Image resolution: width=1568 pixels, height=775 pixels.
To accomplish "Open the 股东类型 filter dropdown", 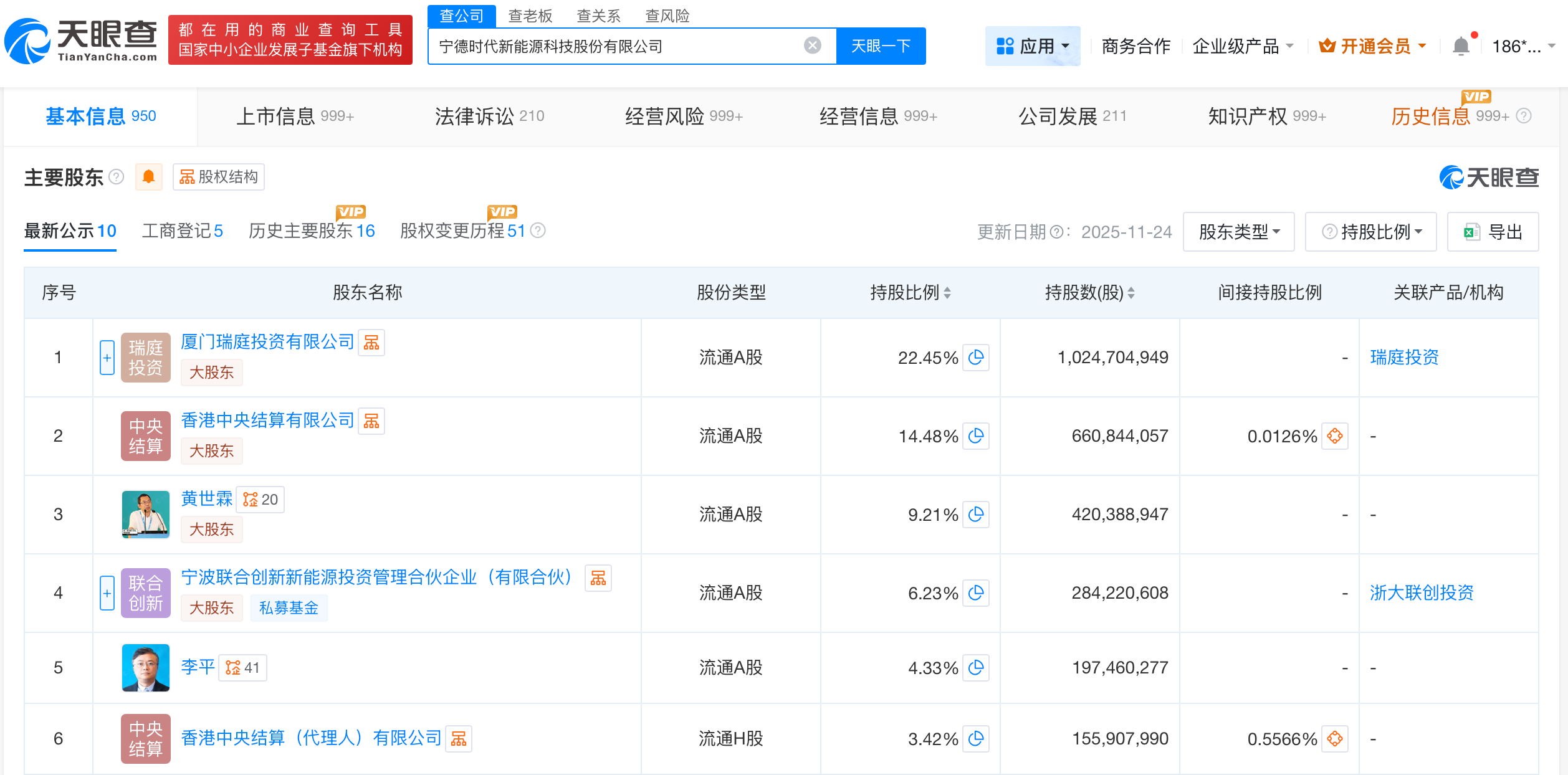I will (1238, 231).
